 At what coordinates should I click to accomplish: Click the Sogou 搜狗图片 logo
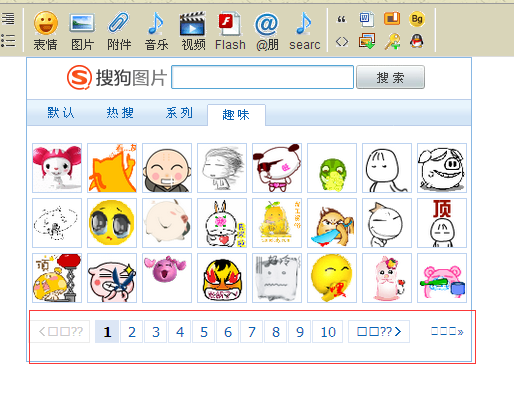[x=117, y=77]
